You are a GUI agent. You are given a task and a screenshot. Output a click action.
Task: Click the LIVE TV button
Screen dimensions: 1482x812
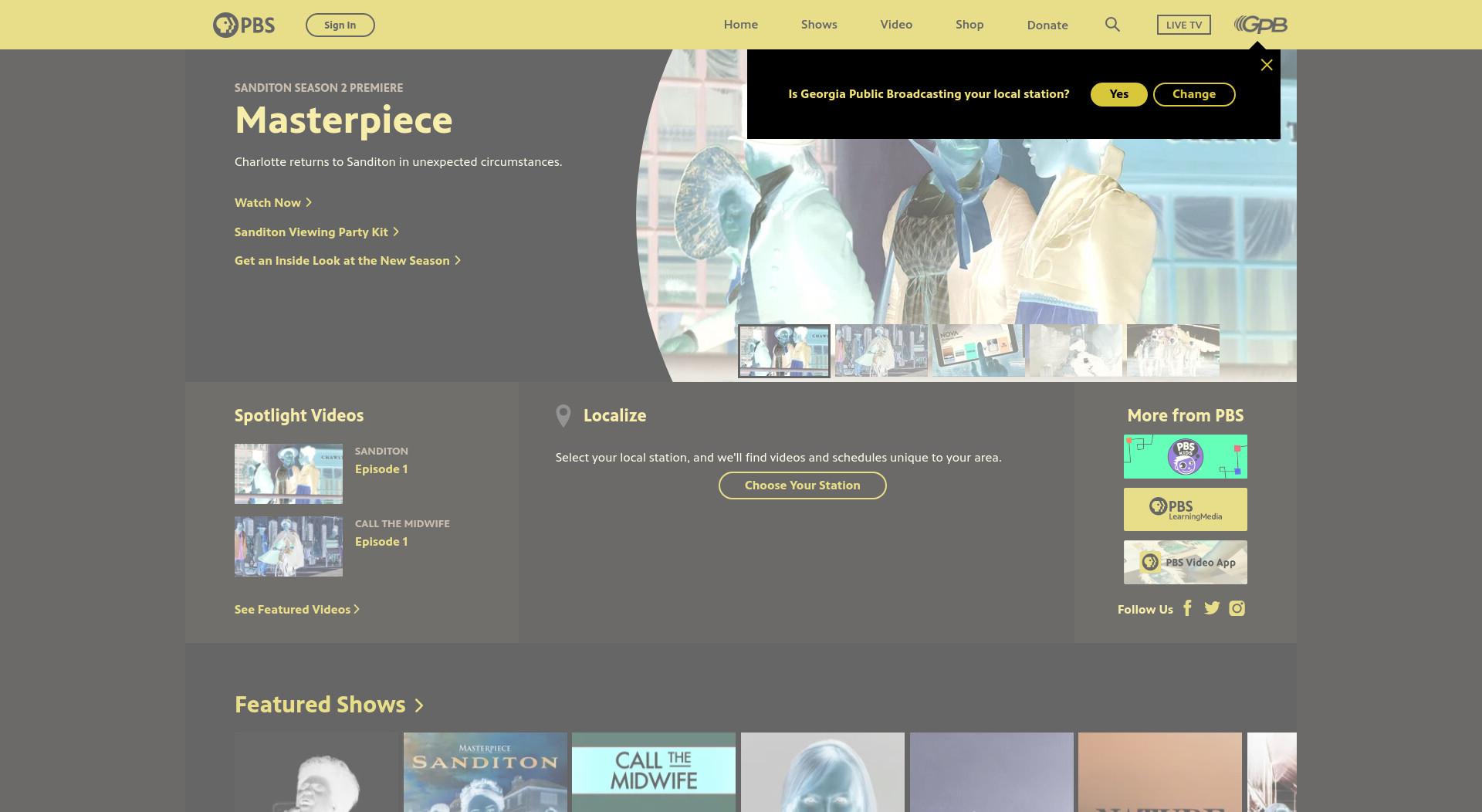1184,25
